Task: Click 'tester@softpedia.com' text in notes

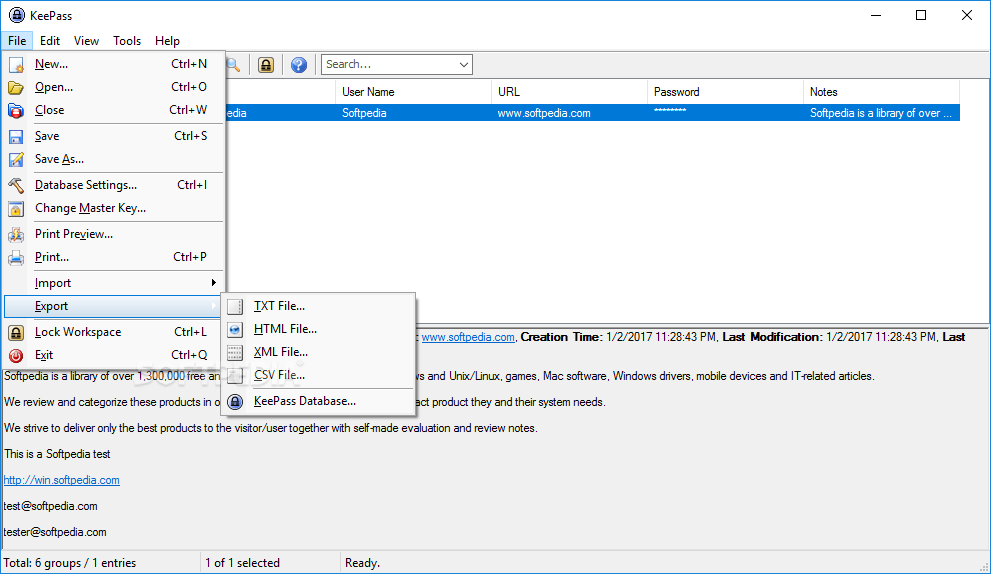Action: [x=55, y=532]
